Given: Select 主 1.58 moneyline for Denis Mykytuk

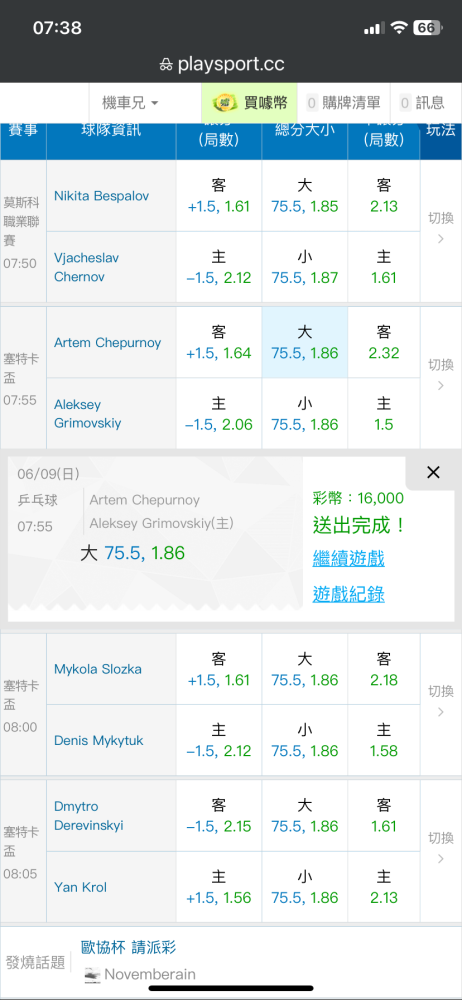Looking at the screenshot, I should pos(384,740).
